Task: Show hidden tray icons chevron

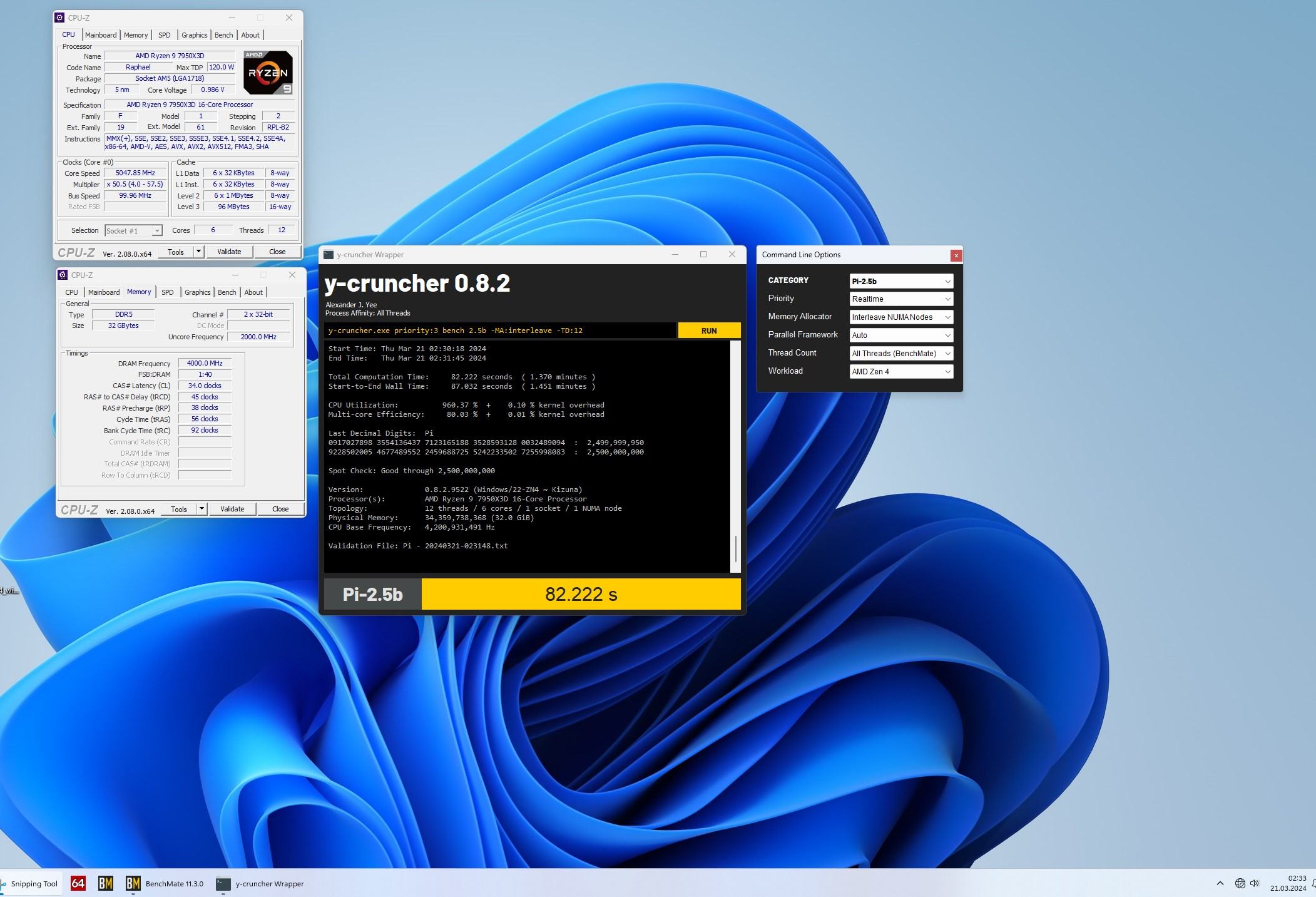Action: click(x=1220, y=883)
